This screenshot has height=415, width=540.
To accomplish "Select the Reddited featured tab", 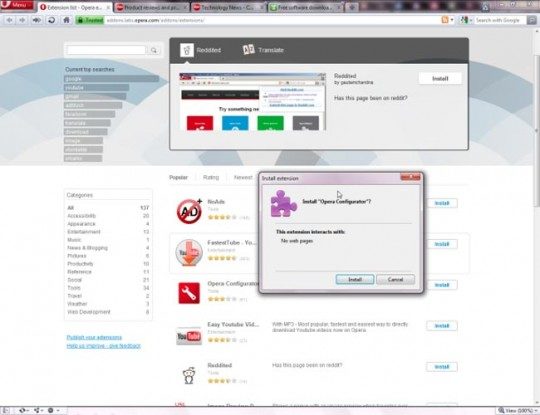I will pyautogui.click(x=200, y=50).
